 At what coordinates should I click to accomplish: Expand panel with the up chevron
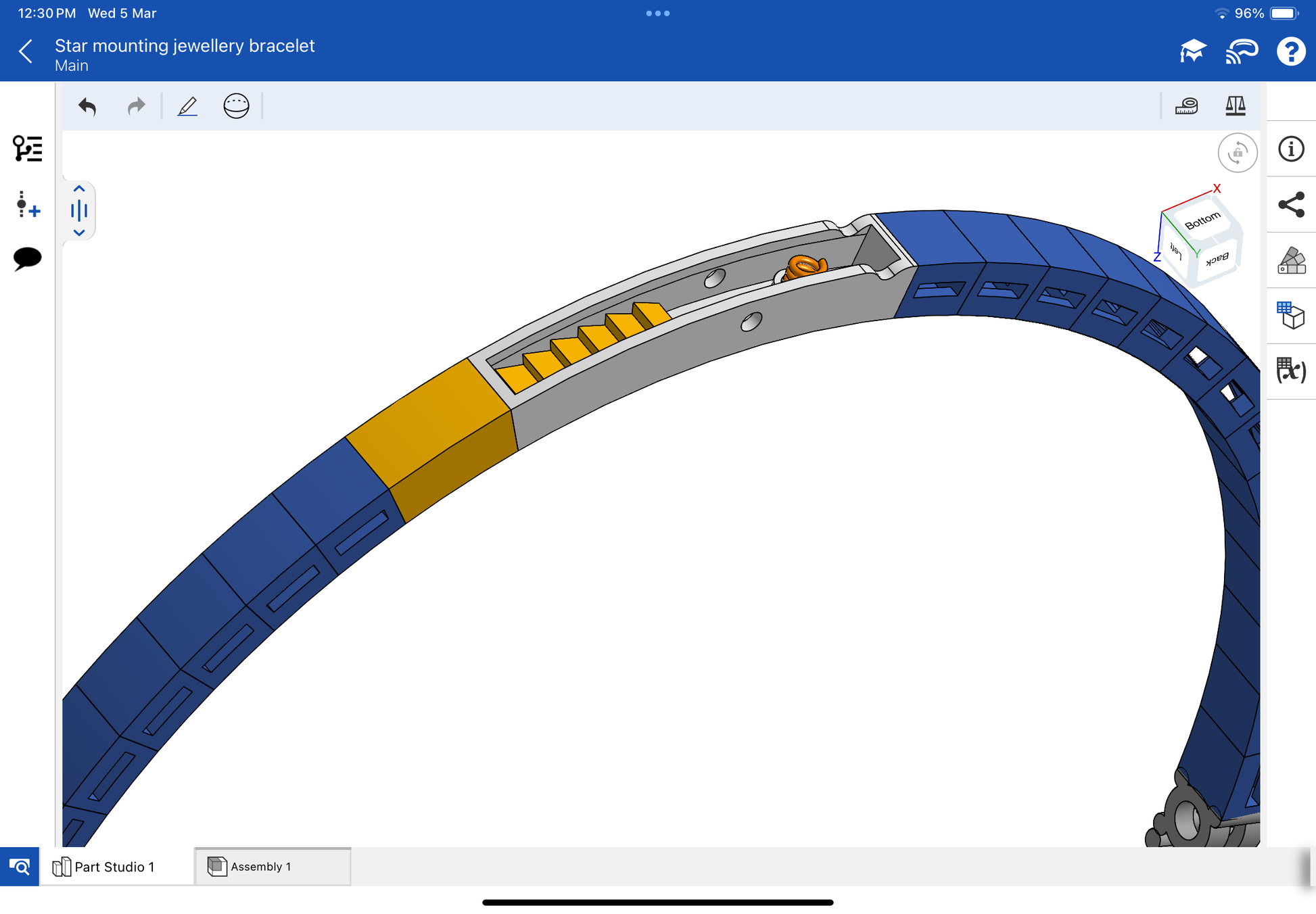coord(79,189)
